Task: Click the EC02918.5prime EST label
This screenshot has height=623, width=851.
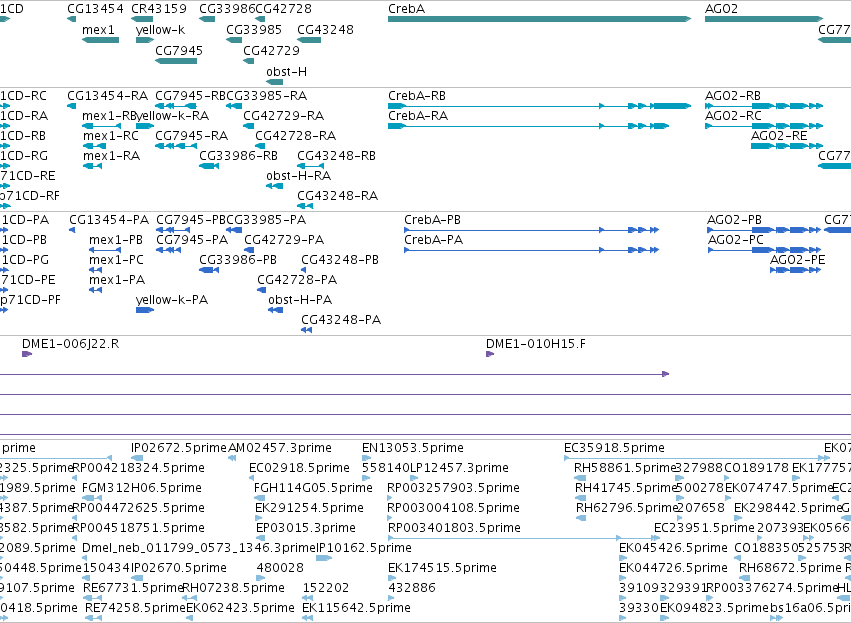Action: pos(299,468)
